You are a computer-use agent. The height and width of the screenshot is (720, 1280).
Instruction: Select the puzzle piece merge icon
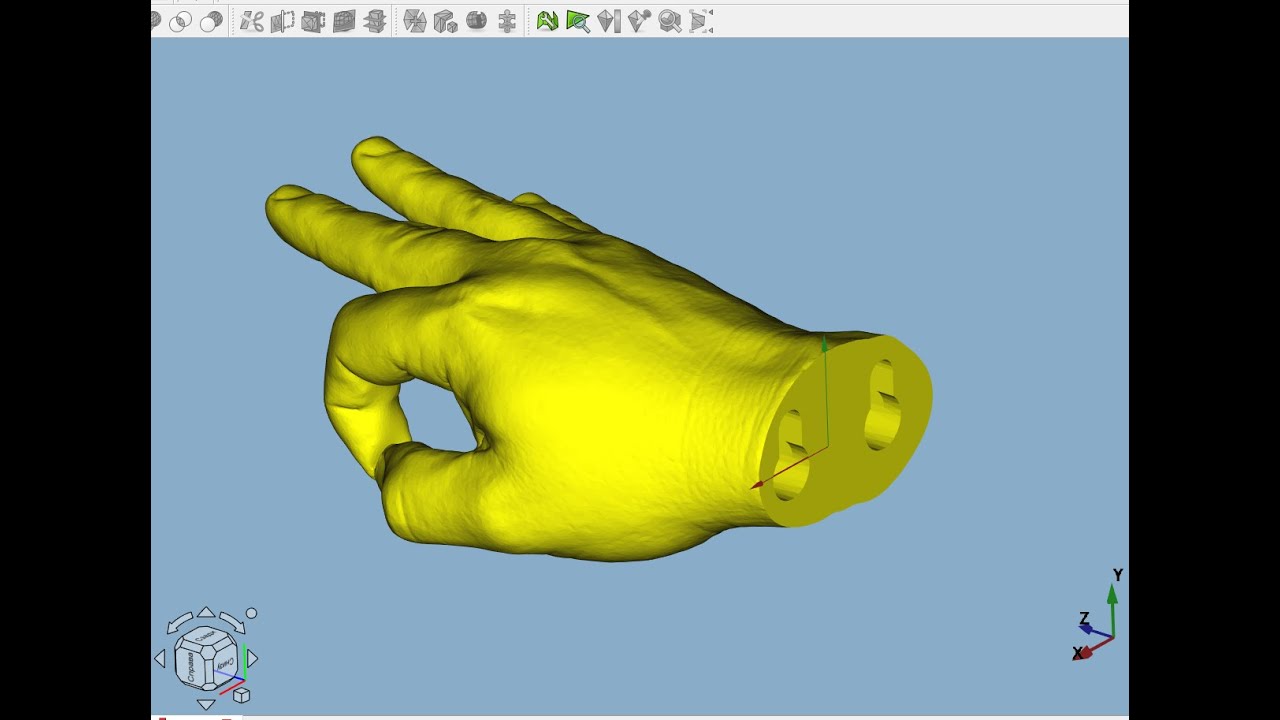point(507,21)
